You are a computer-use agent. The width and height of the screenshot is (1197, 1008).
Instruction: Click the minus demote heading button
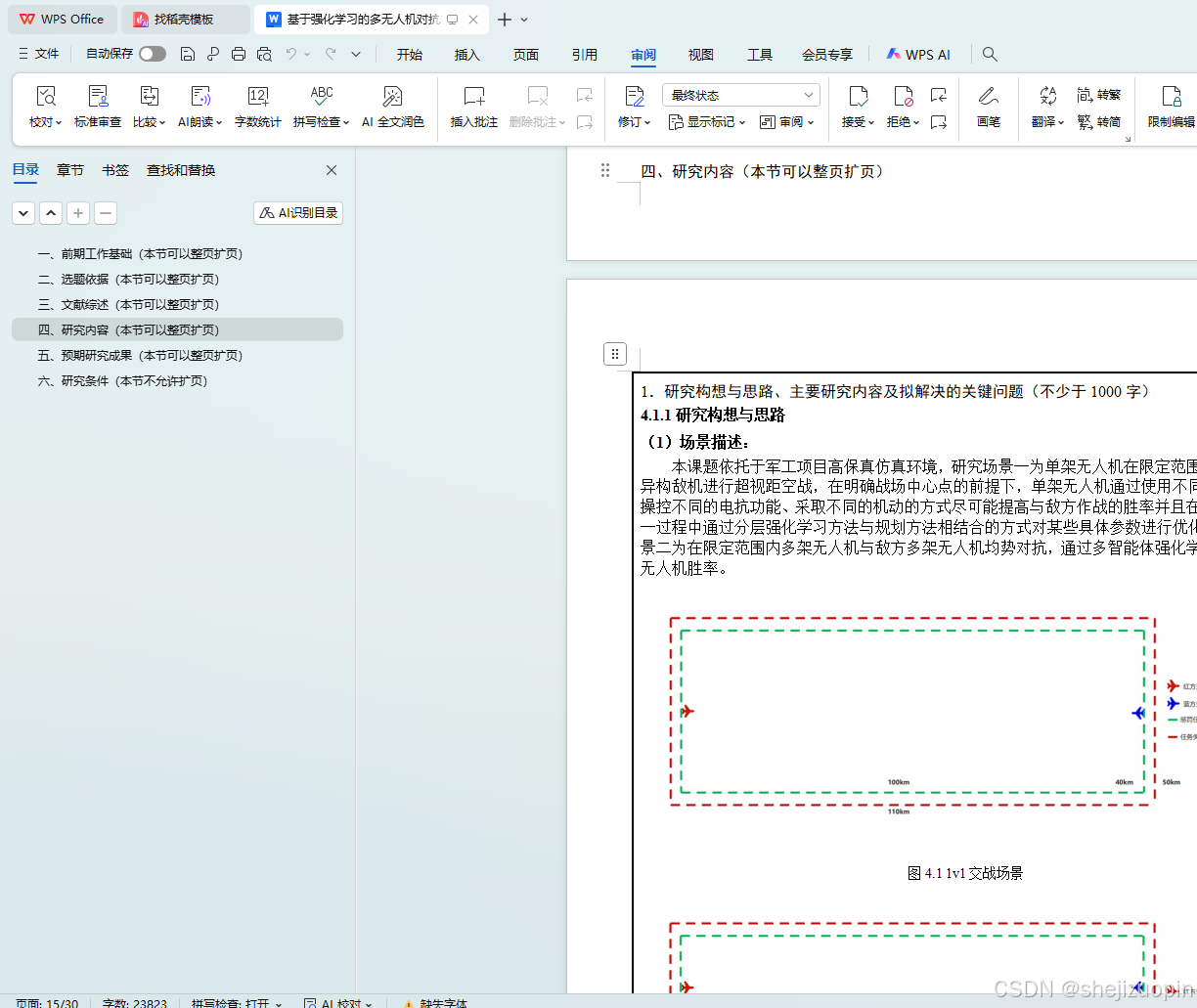(106, 212)
